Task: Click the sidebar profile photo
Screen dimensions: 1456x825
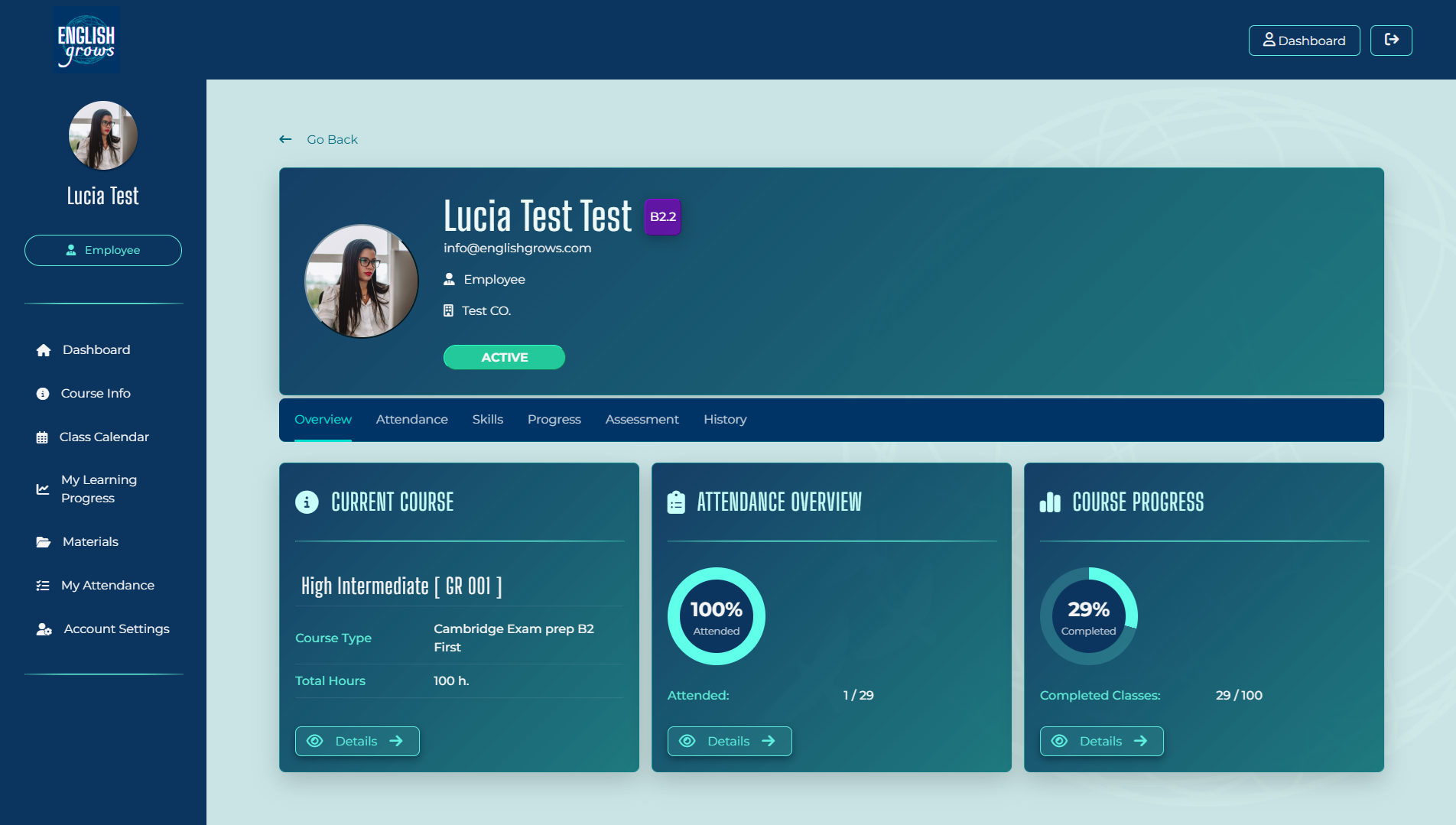Action: tap(103, 135)
